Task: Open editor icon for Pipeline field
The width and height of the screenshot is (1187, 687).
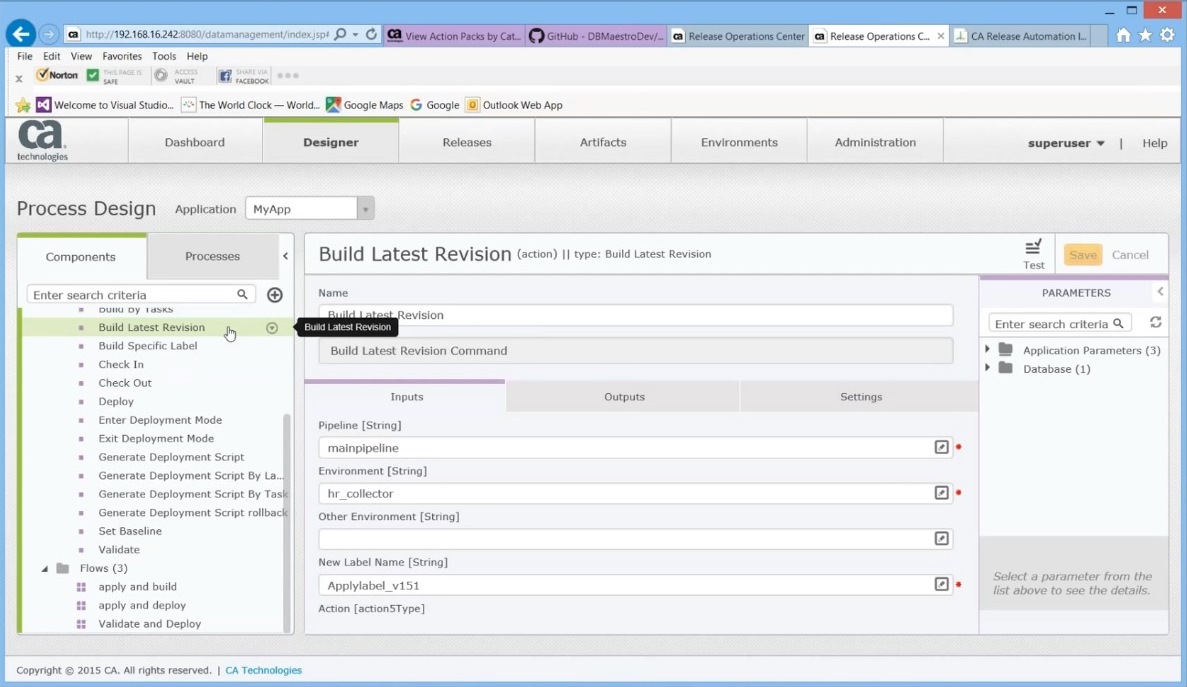Action: coord(941,448)
